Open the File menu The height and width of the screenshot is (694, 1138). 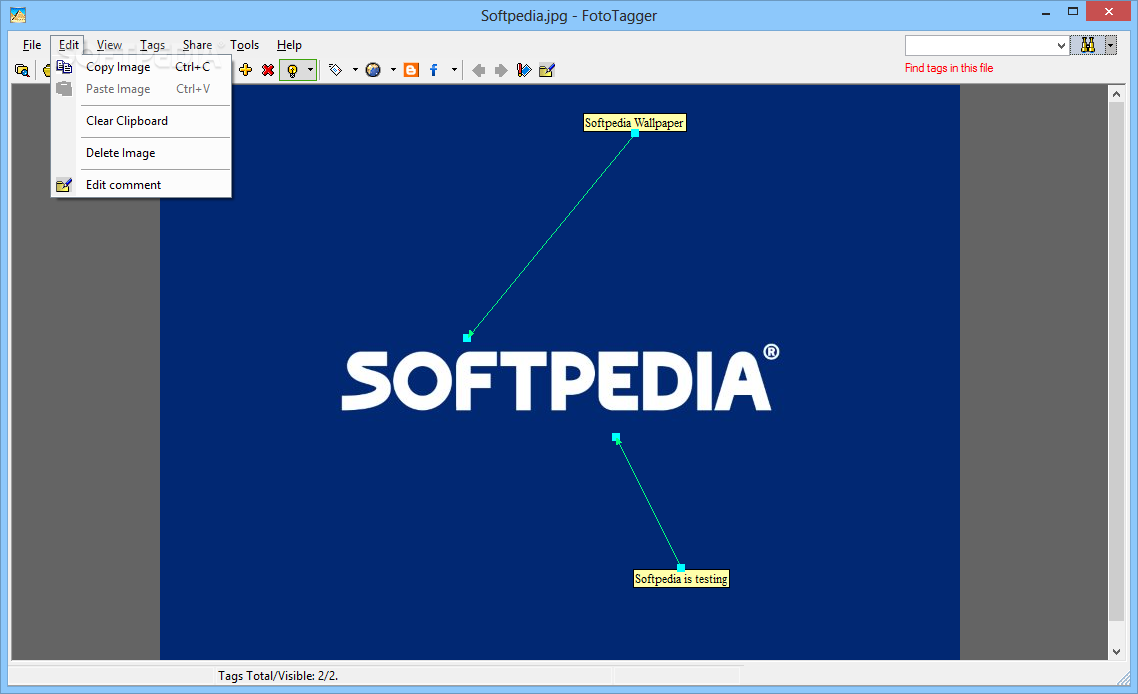click(x=32, y=45)
